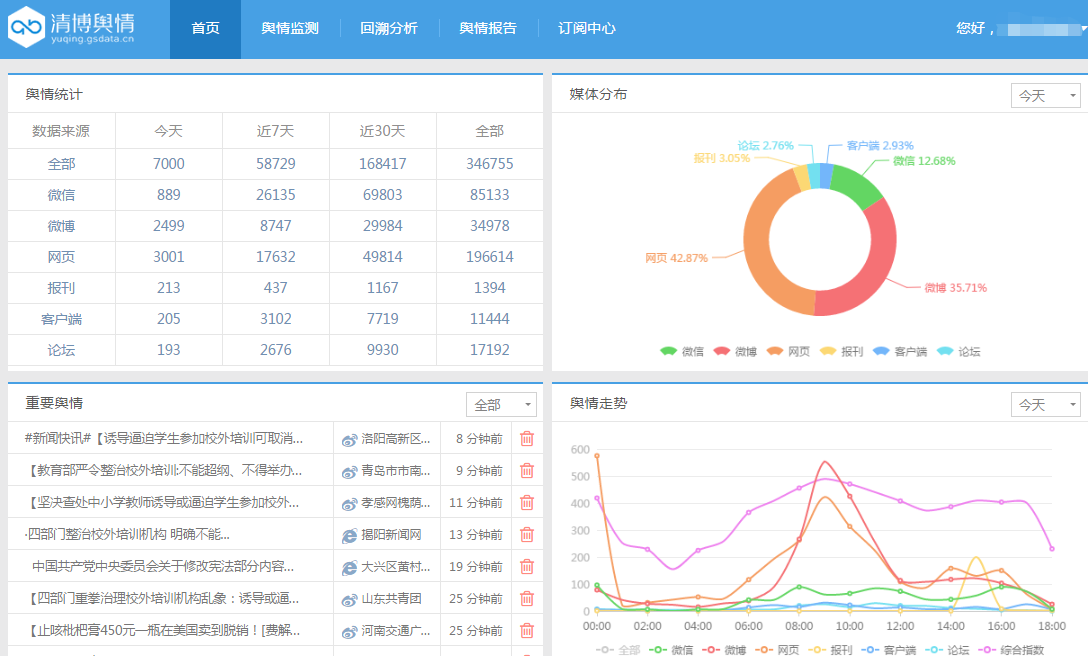Toggle 综合指数 series in 舆情走势 legend
This screenshot has width=1088, height=656.
(1011, 650)
